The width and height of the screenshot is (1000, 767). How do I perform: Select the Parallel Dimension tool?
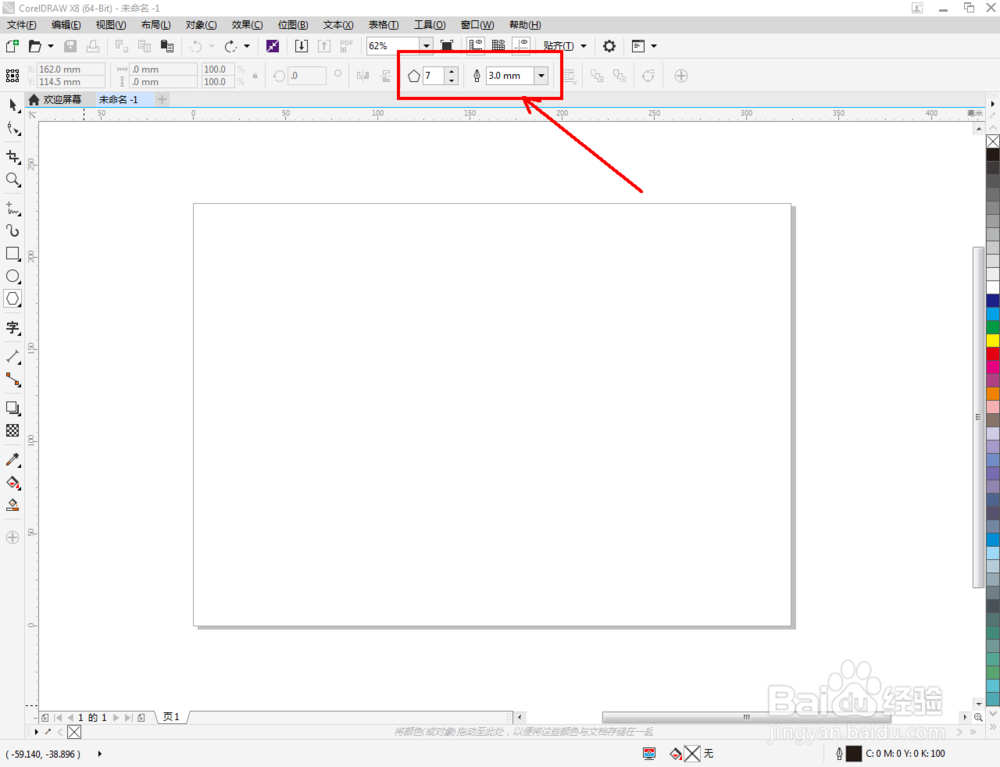coord(13,356)
